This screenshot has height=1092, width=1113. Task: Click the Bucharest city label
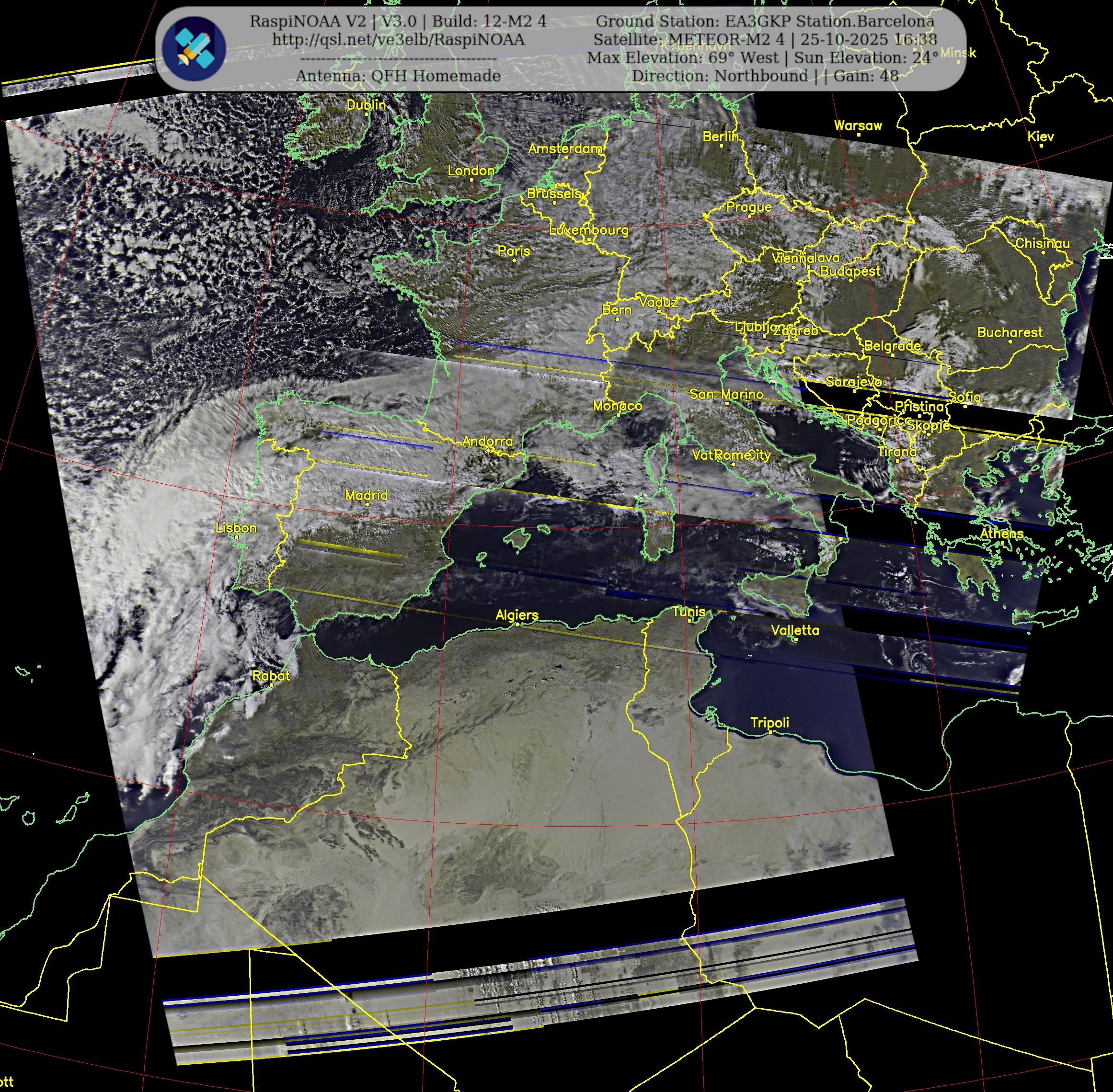coord(1010,332)
